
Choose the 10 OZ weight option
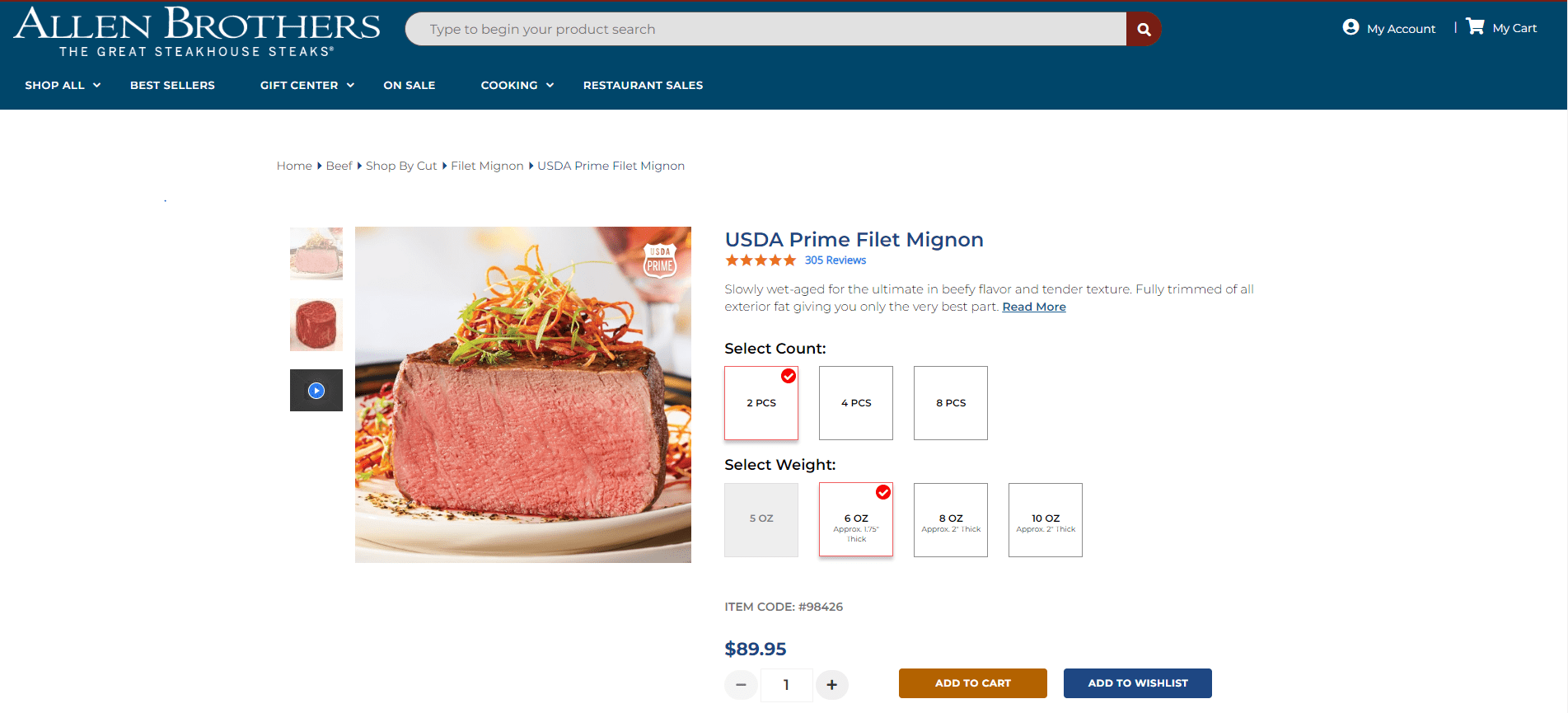[x=1045, y=520]
